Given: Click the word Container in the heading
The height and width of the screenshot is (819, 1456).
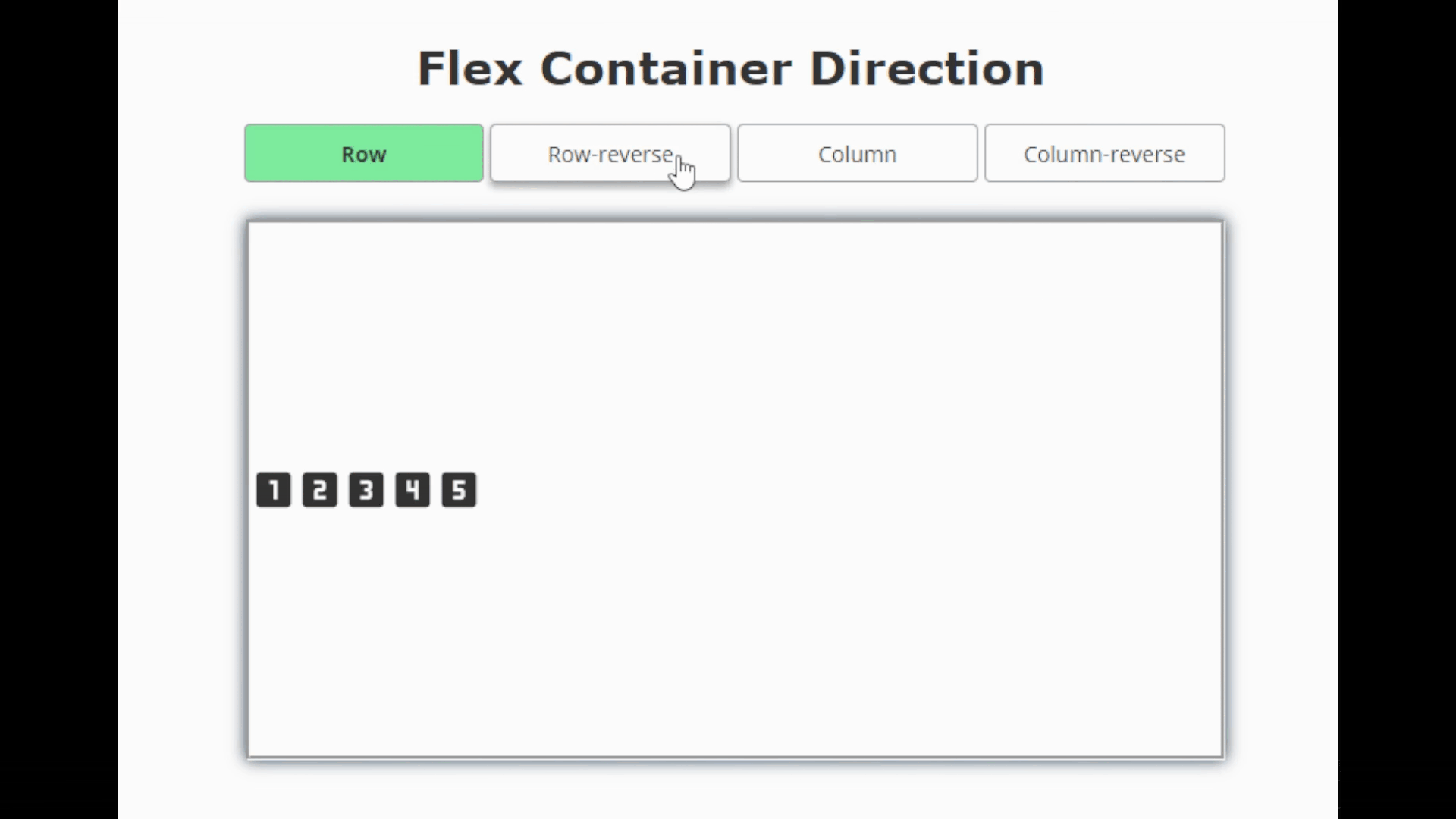Looking at the screenshot, I should click(666, 69).
